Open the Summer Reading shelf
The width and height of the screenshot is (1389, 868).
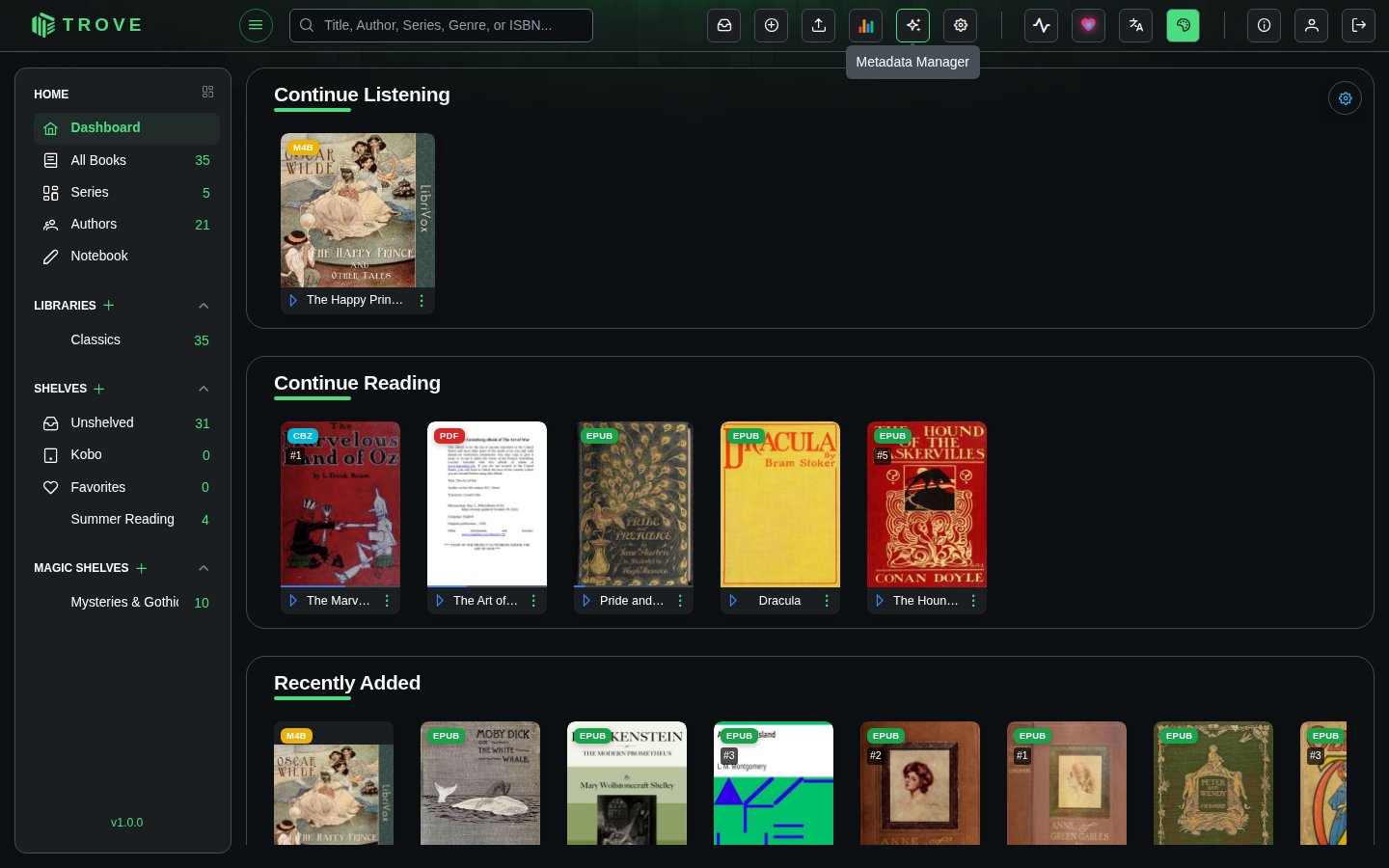(126, 520)
